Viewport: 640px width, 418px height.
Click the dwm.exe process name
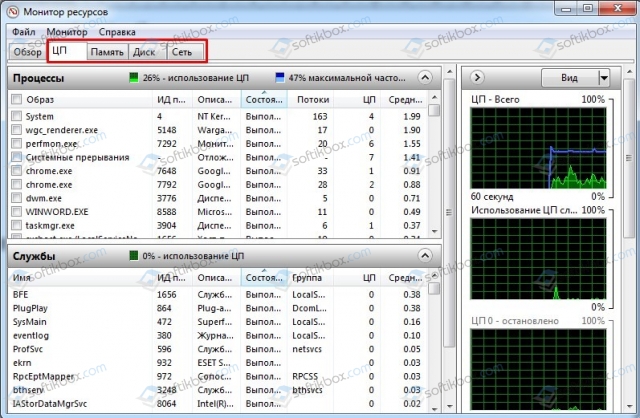pos(43,198)
